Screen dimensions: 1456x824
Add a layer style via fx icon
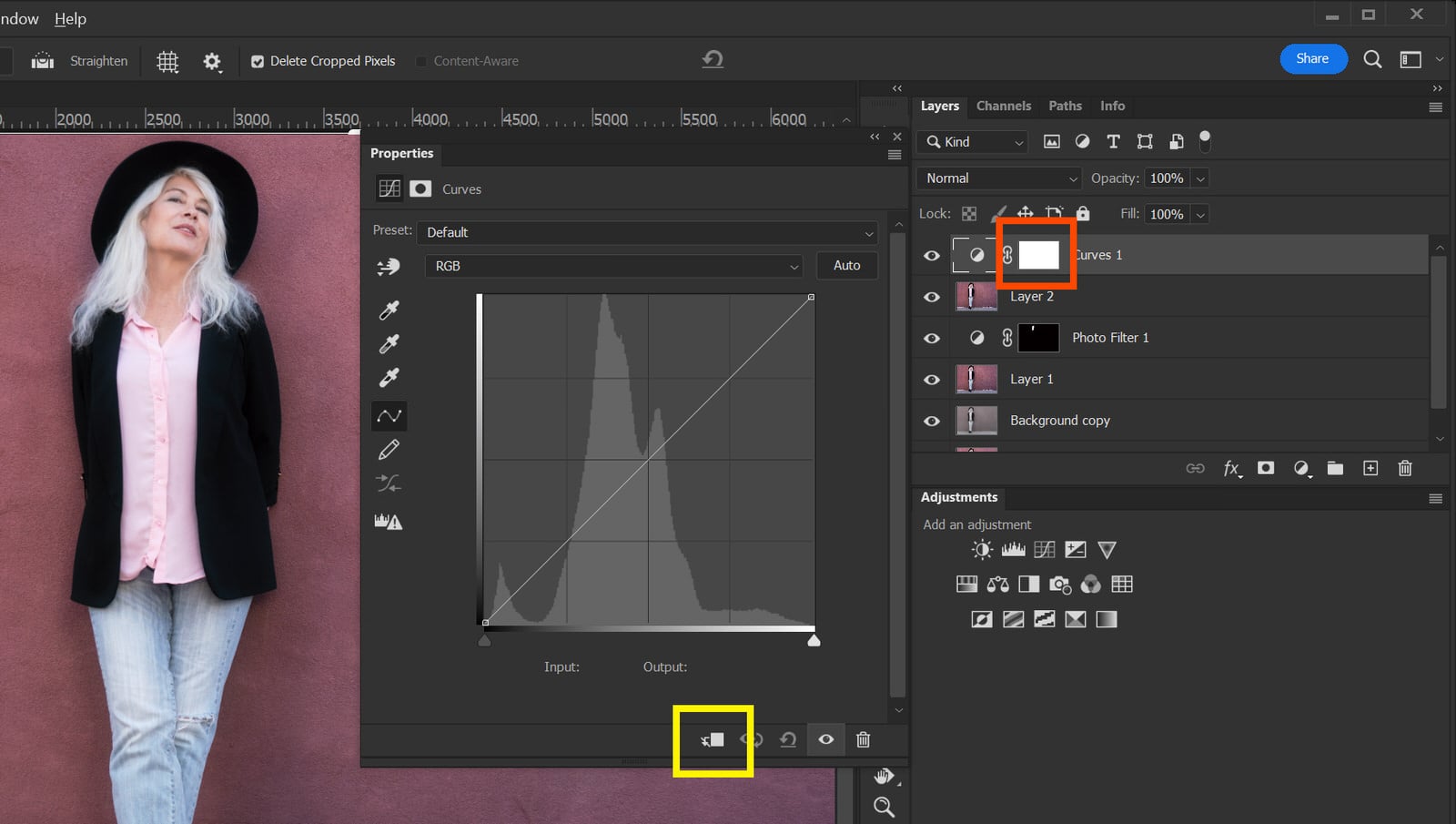coord(1231,468)
